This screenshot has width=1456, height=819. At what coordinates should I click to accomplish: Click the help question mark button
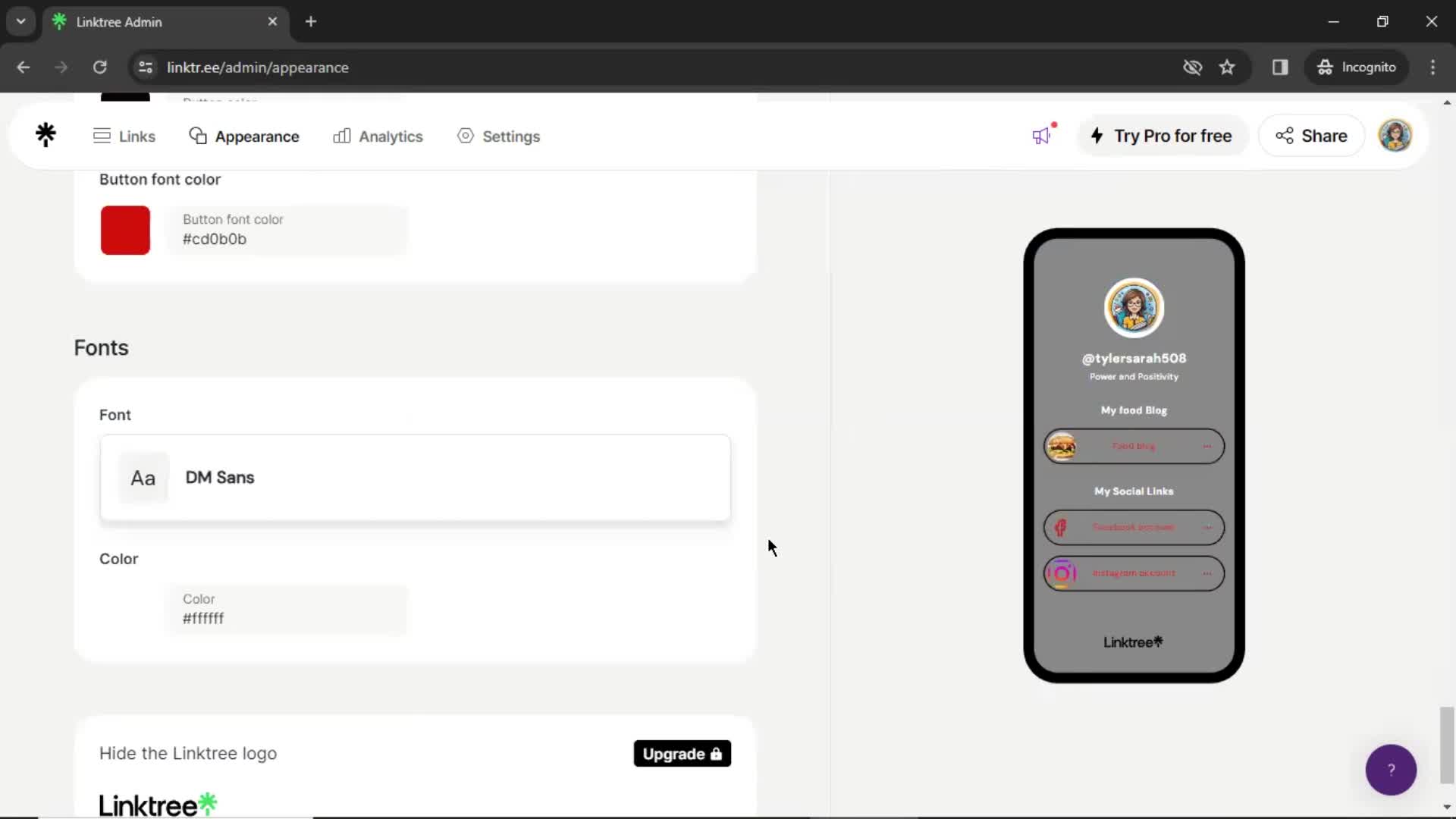pyautogui.click(x=1392, y=769)
